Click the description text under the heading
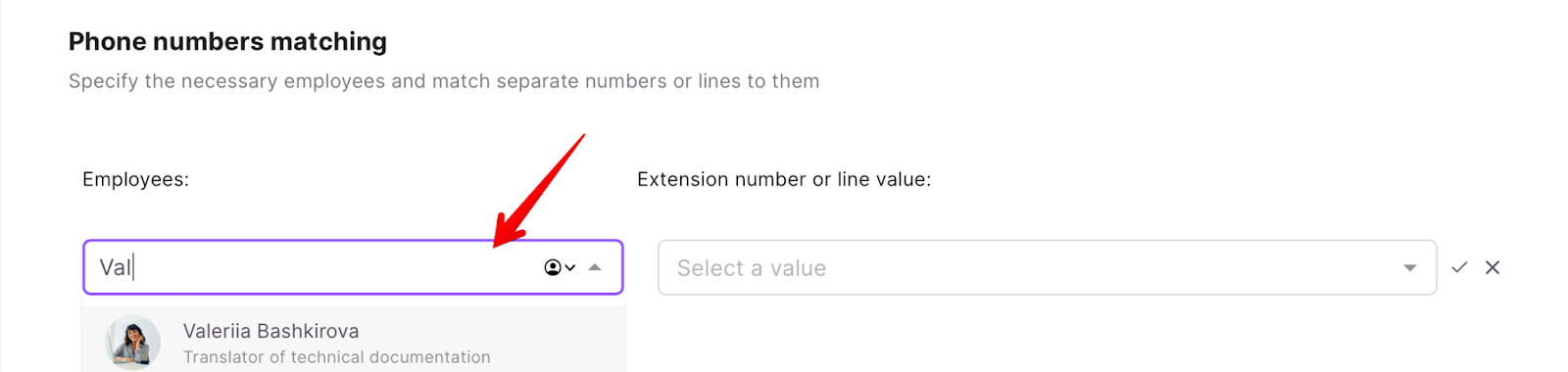The width and height of the screenshot is (1568, 372). pyautogui.click(x=444, y=81)
